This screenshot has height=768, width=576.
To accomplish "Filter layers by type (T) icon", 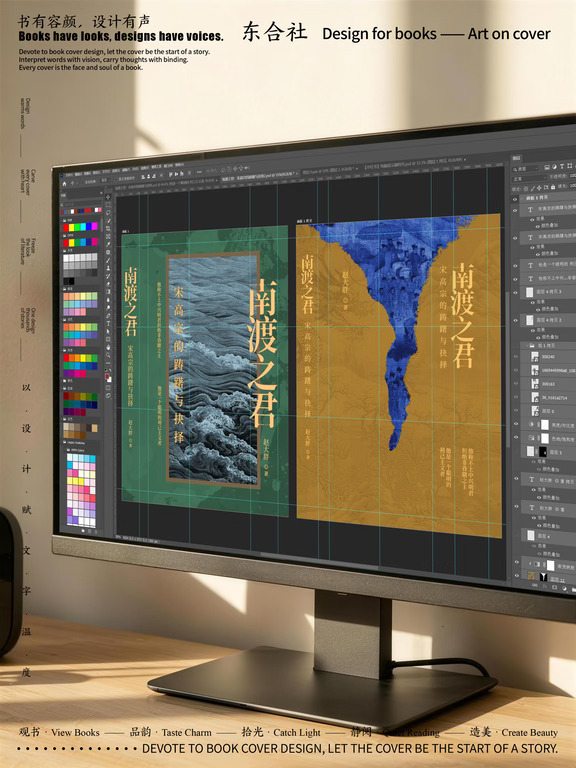I will pyautogui.click(x=562, y=166).
